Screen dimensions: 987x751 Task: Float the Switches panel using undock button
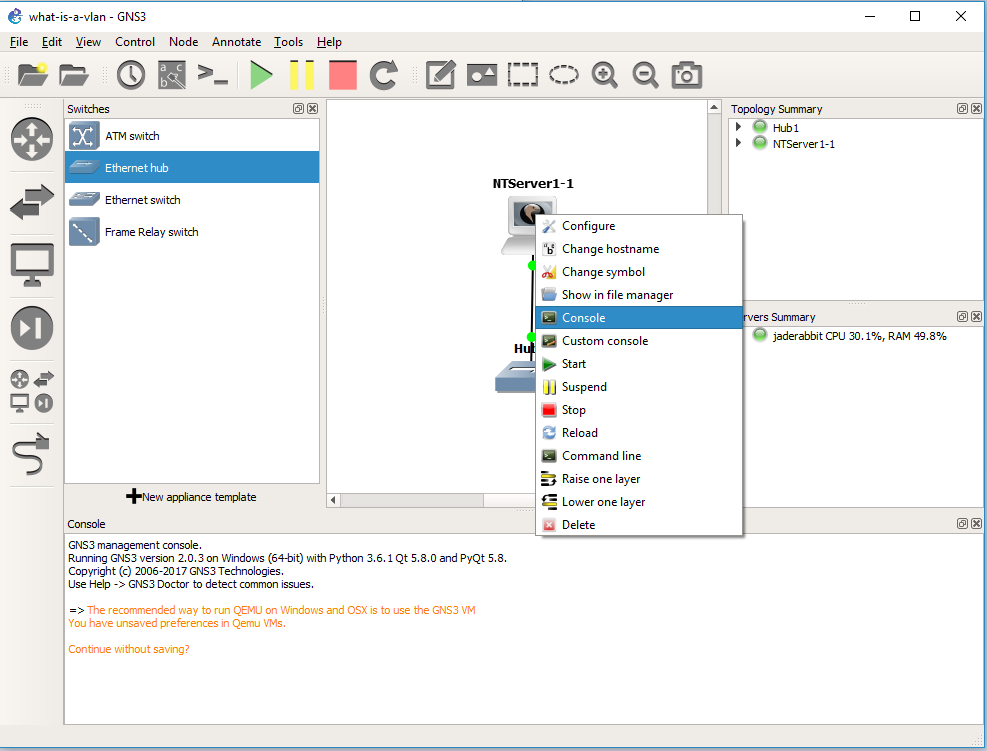tap(299, 109)
